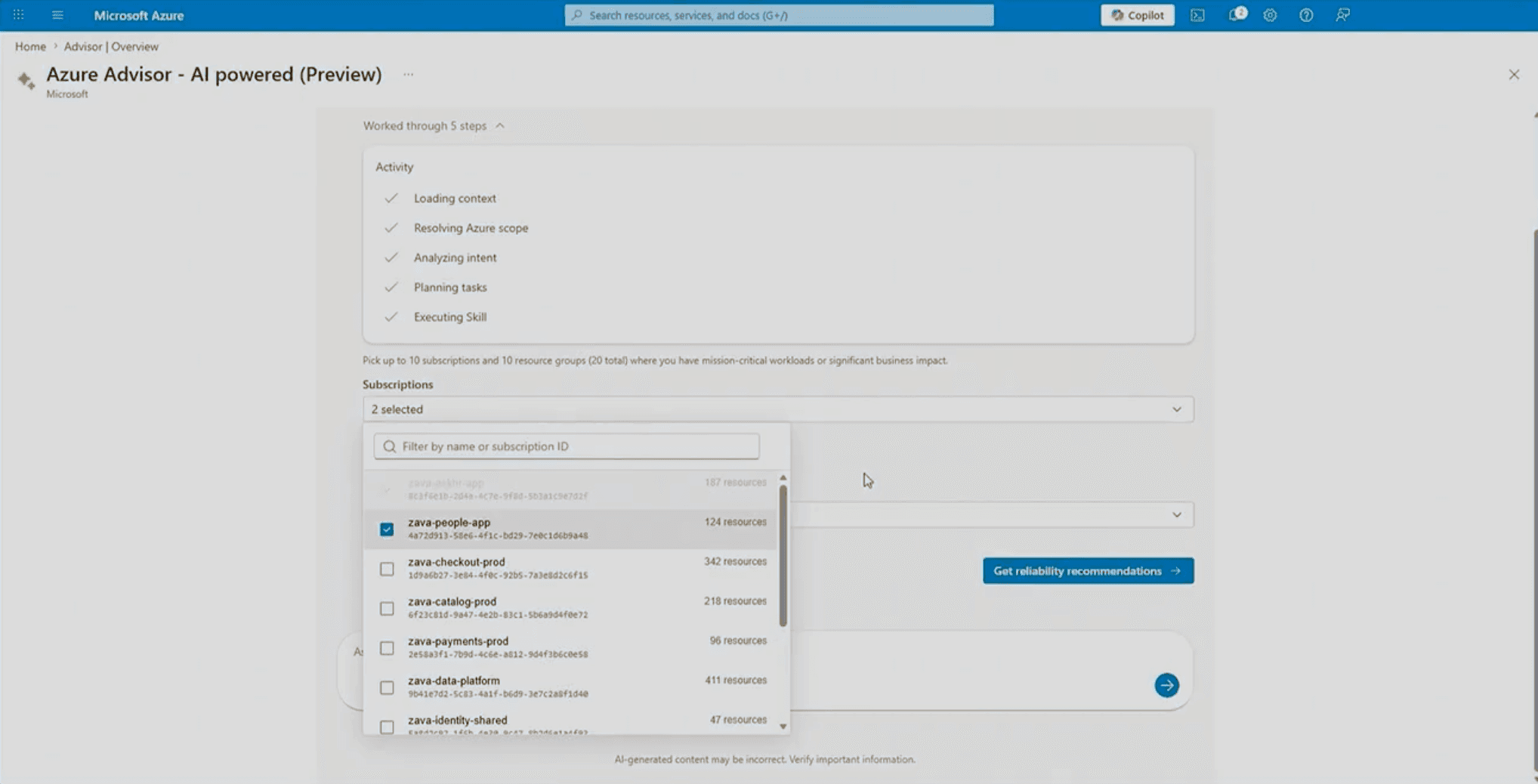Click the Analyzing intent step
The image size is (1538, 784).
pos(455,258)
